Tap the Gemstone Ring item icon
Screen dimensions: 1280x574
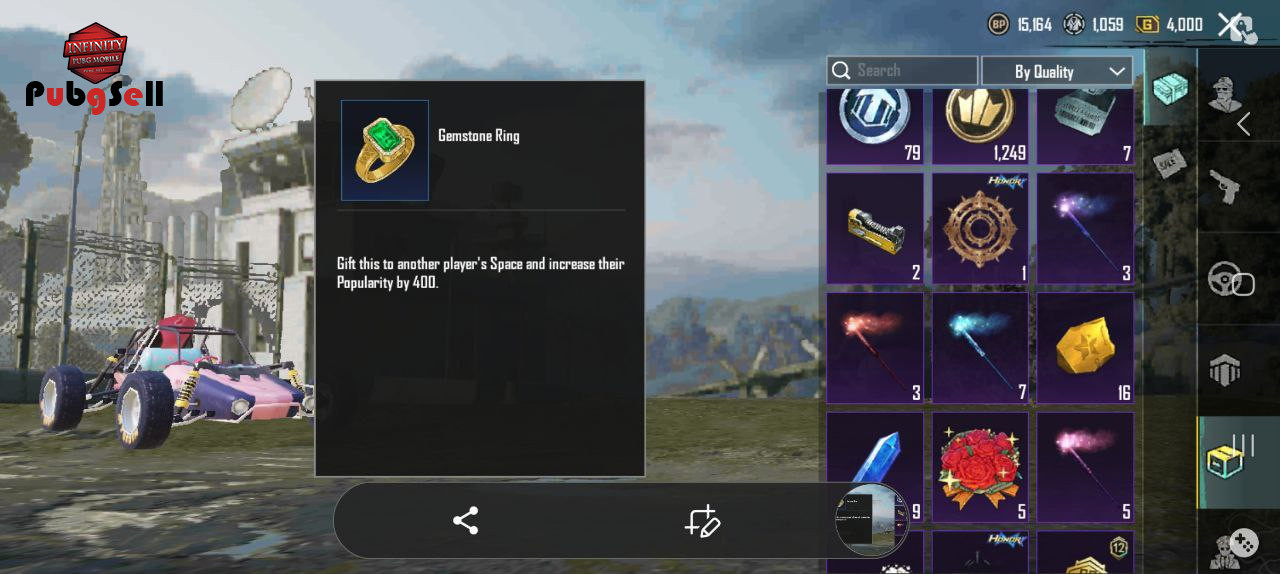click(385, 150)
